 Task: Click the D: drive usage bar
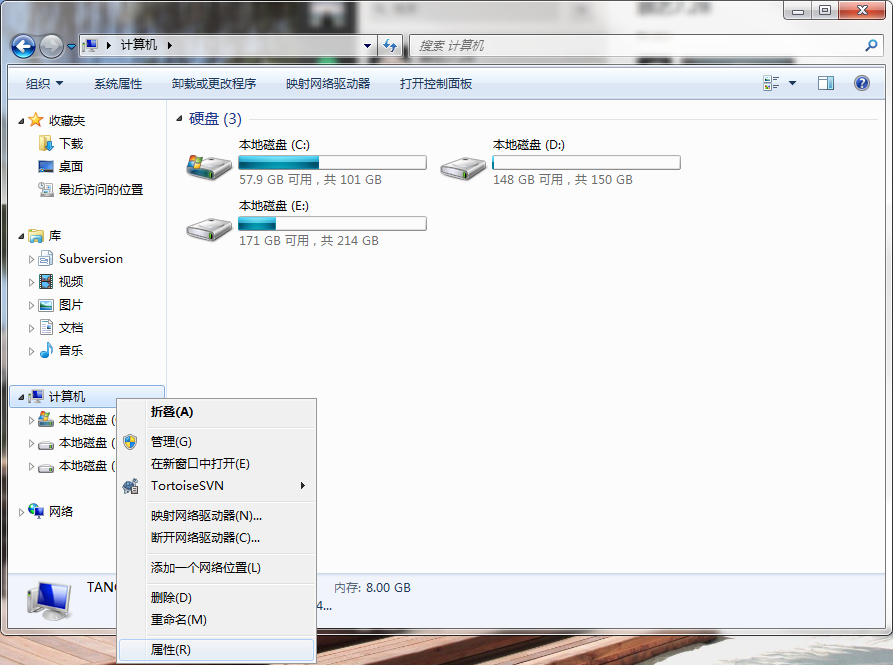point(586,162)
